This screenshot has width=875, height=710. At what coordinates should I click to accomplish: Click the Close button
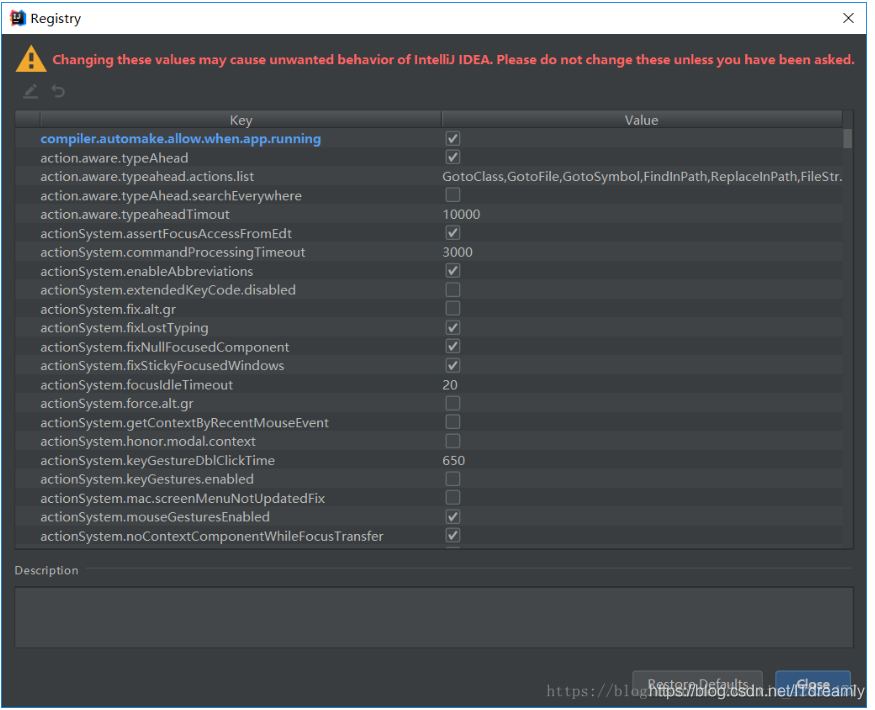click(x=812, y=684)
